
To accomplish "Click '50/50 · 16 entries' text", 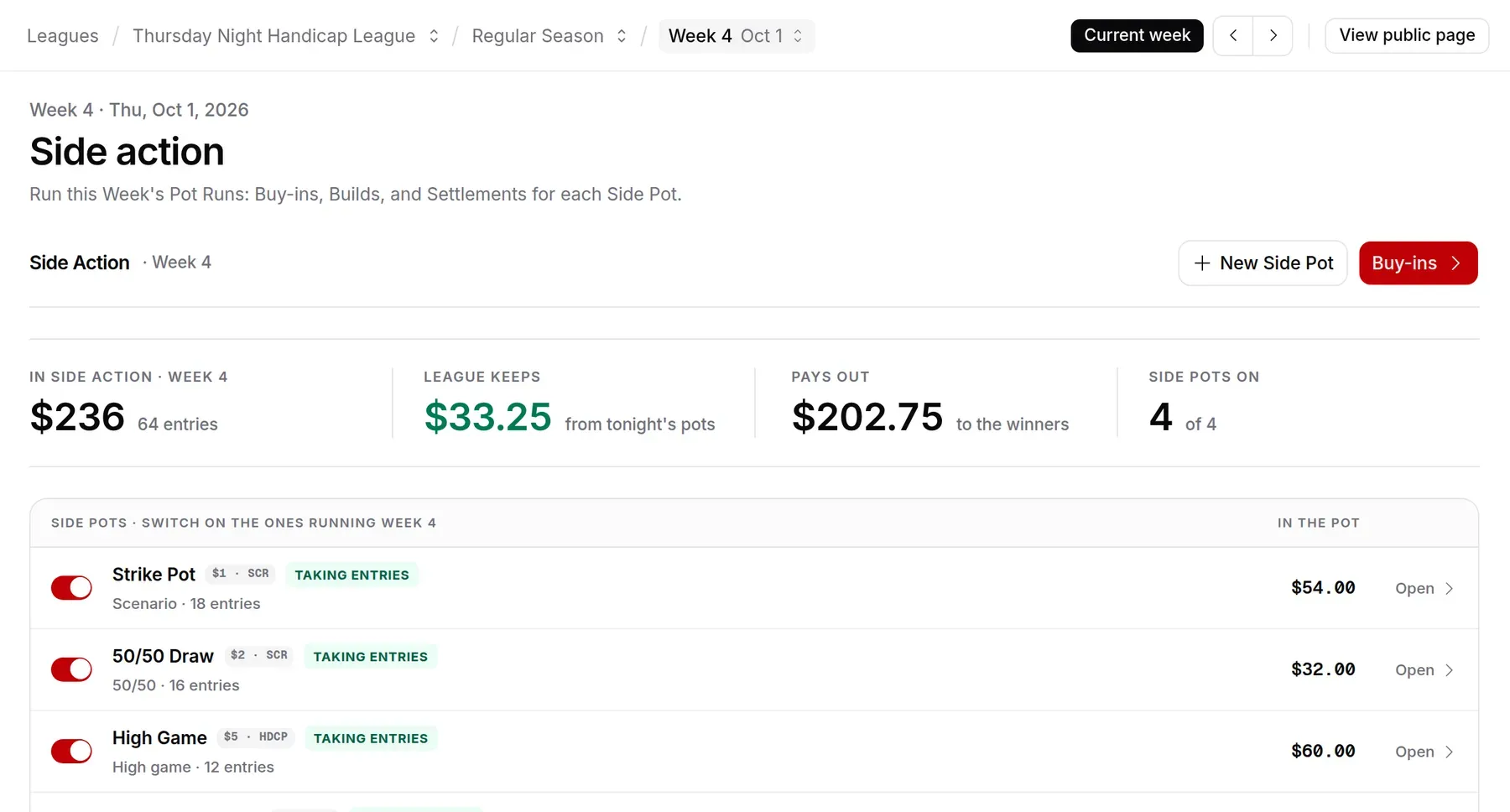I will (176, 685).
